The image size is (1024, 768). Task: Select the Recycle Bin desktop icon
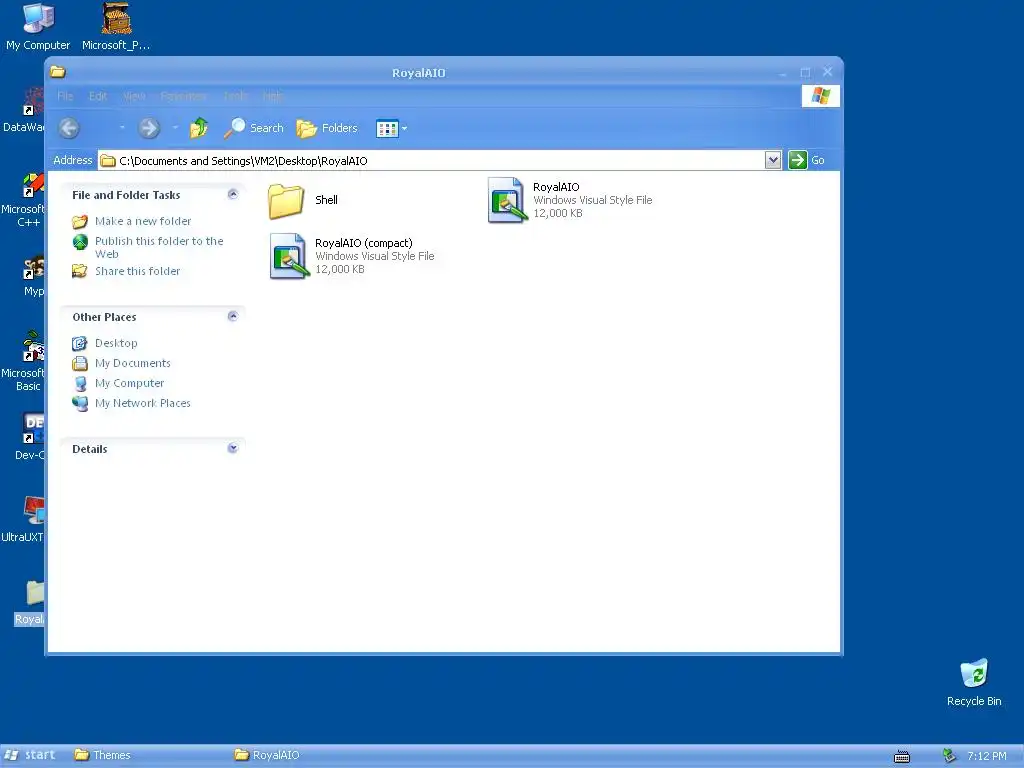click(974, 683)
